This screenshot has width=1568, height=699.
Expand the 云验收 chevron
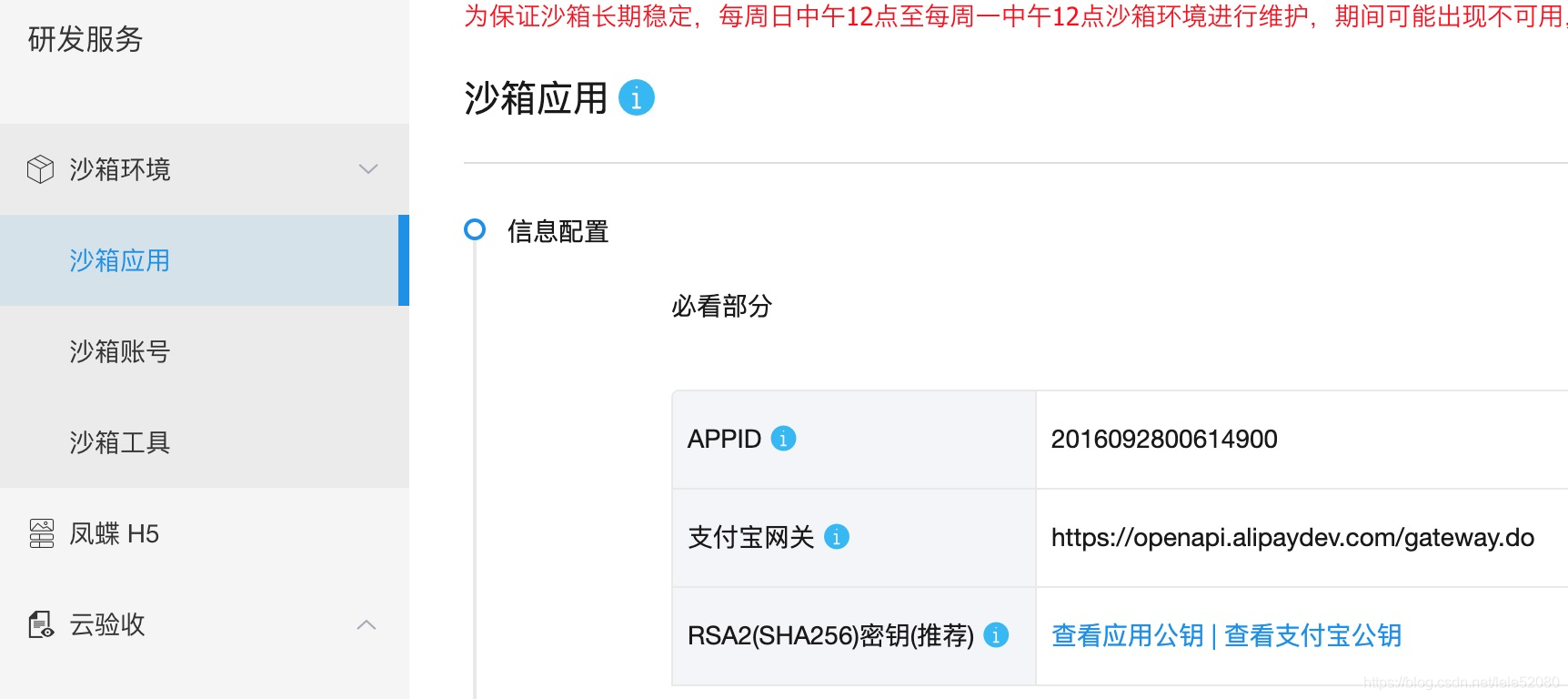(x=367, y=624)
